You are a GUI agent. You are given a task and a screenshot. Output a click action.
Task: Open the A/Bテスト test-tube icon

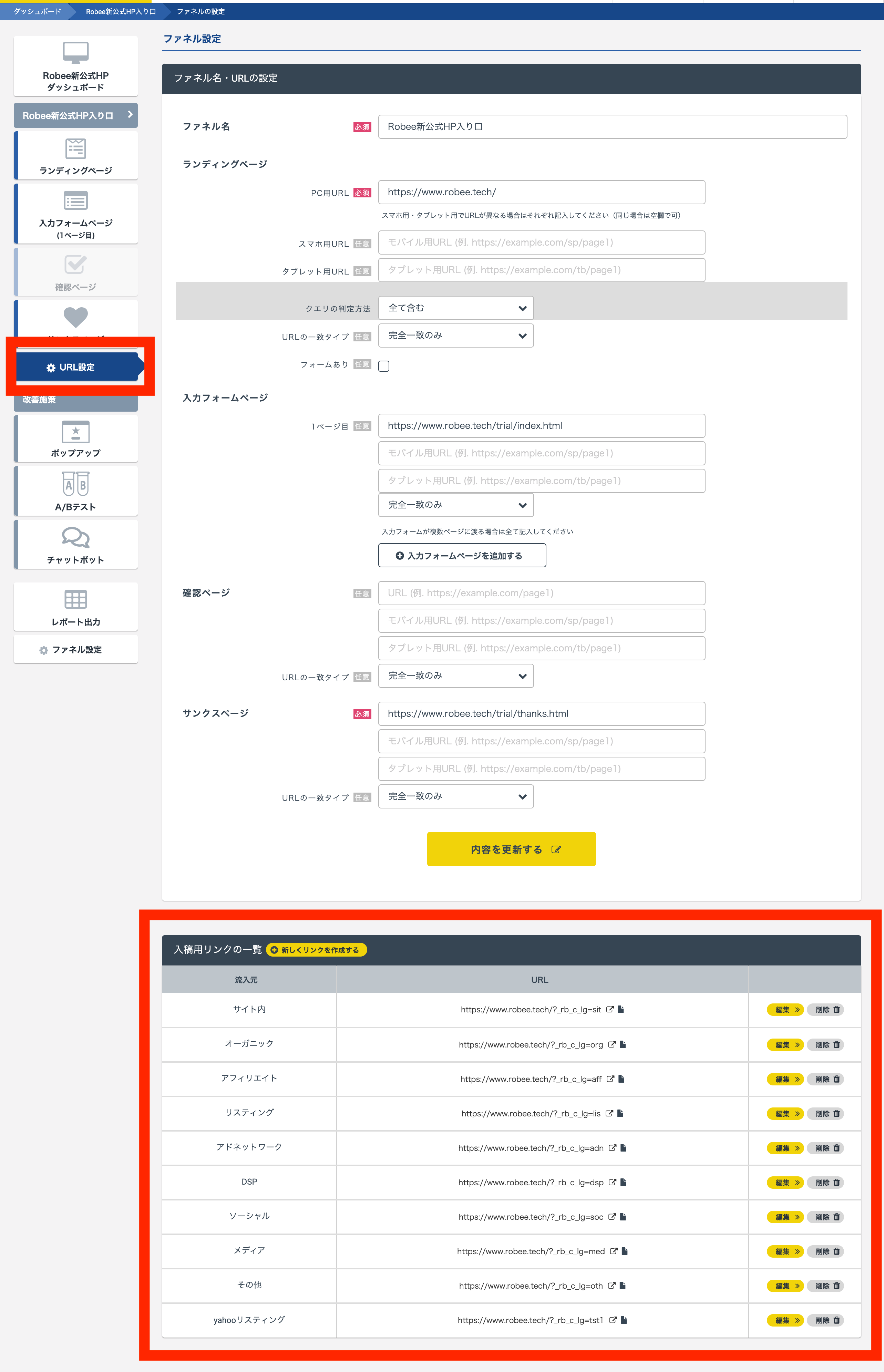click(75, 484)
